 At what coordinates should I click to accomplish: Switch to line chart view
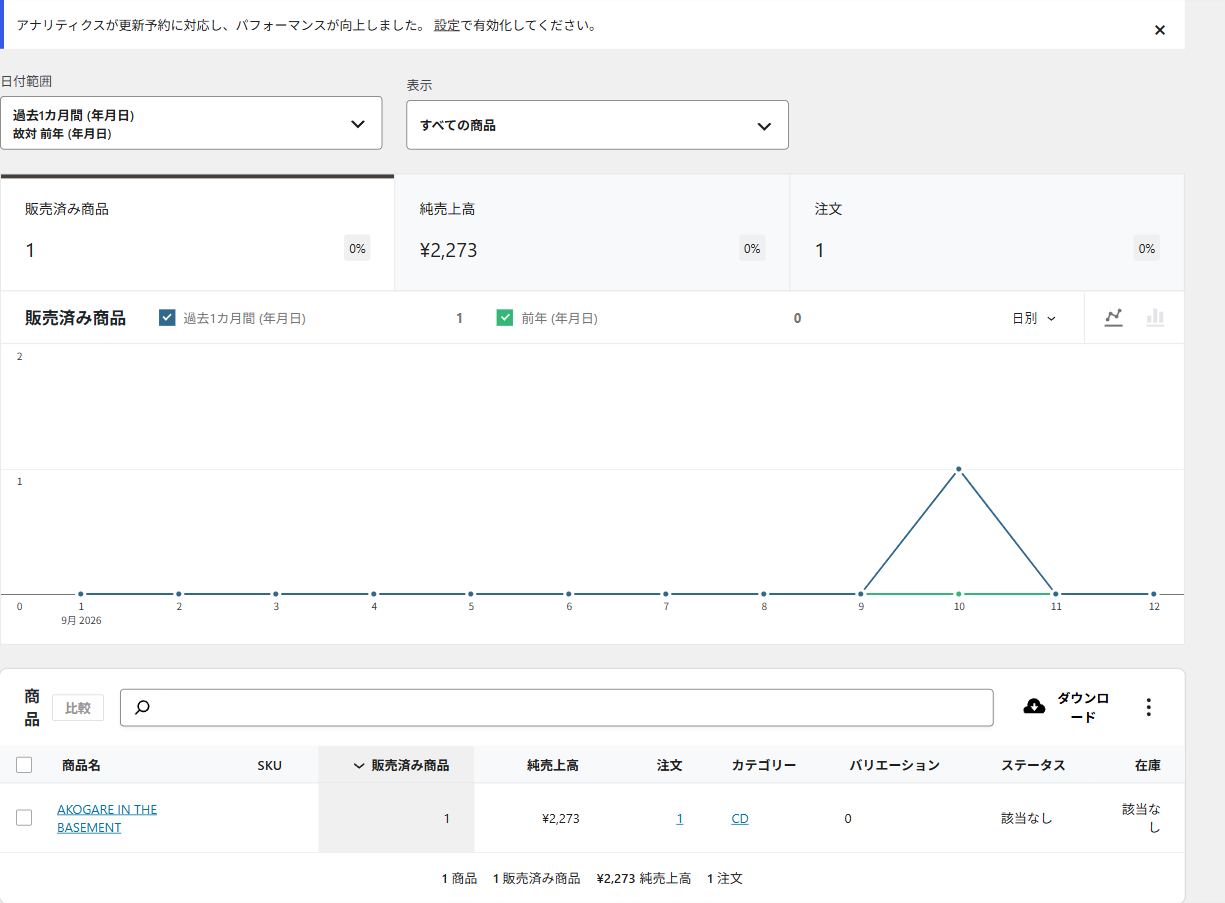click(1114, 317)
